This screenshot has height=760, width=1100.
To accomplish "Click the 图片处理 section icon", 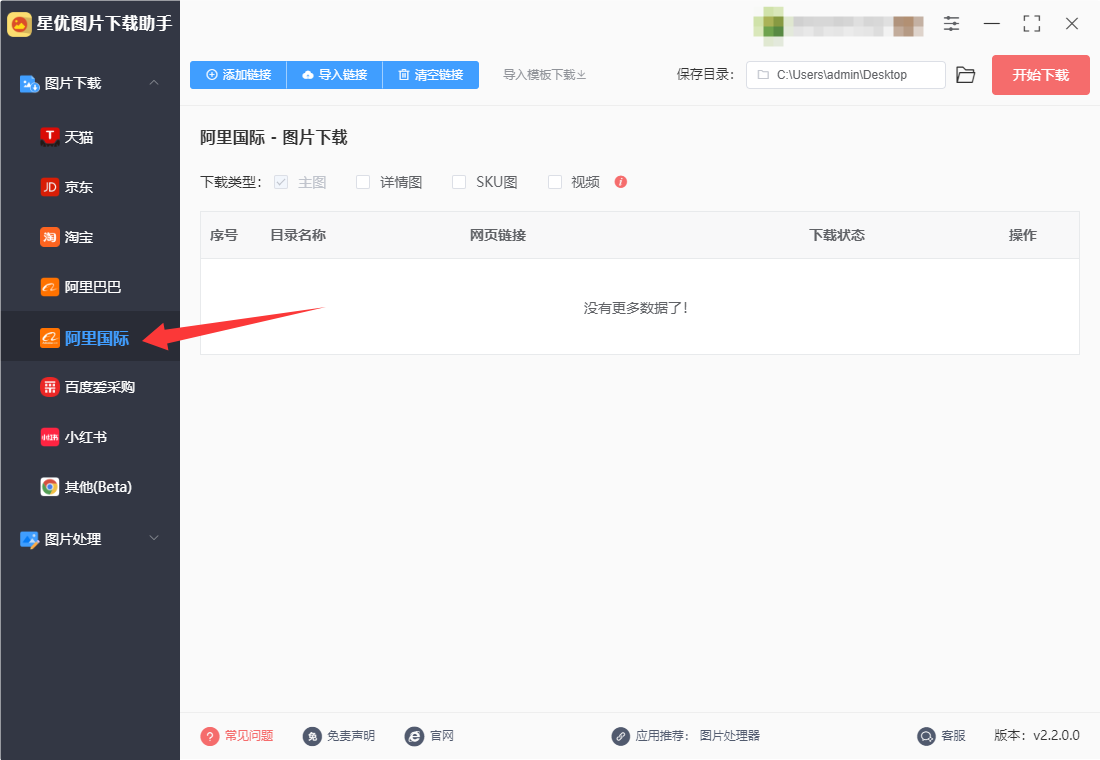I will pos(29,540).
